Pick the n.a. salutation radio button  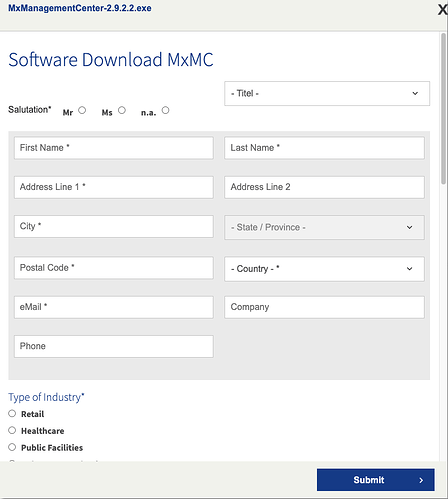point(165,110)
